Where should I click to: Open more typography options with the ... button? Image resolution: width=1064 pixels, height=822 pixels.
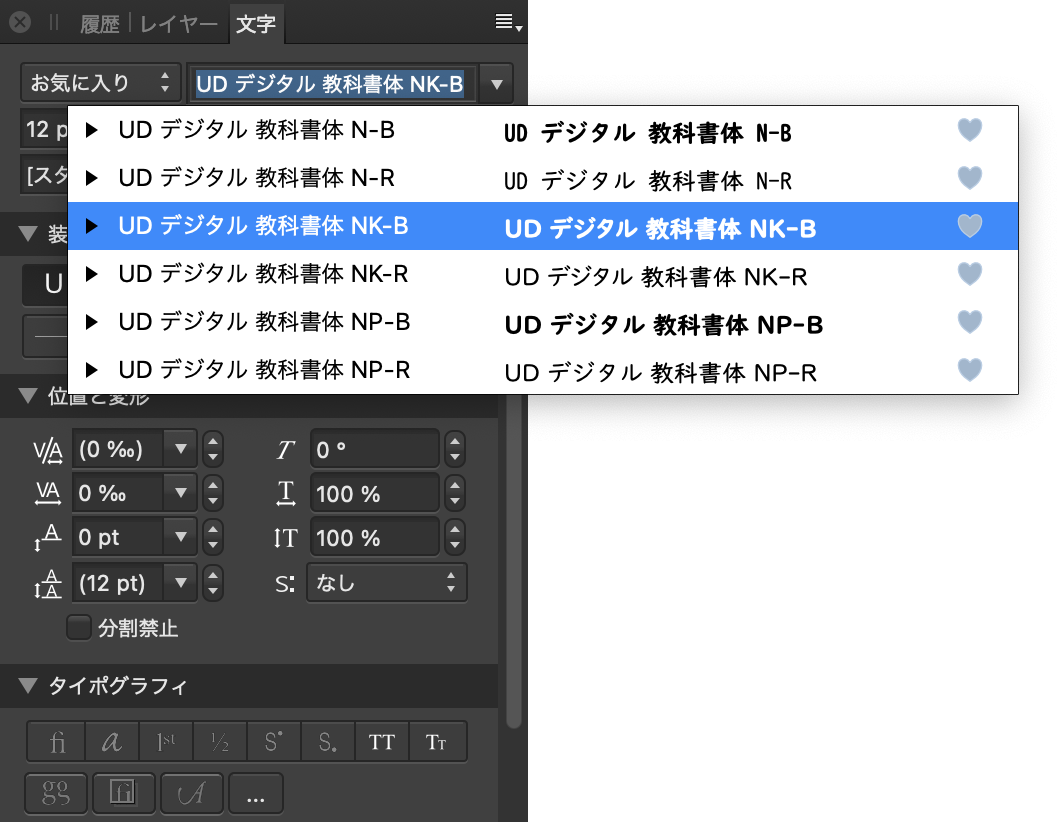click(x=256, y=793)
